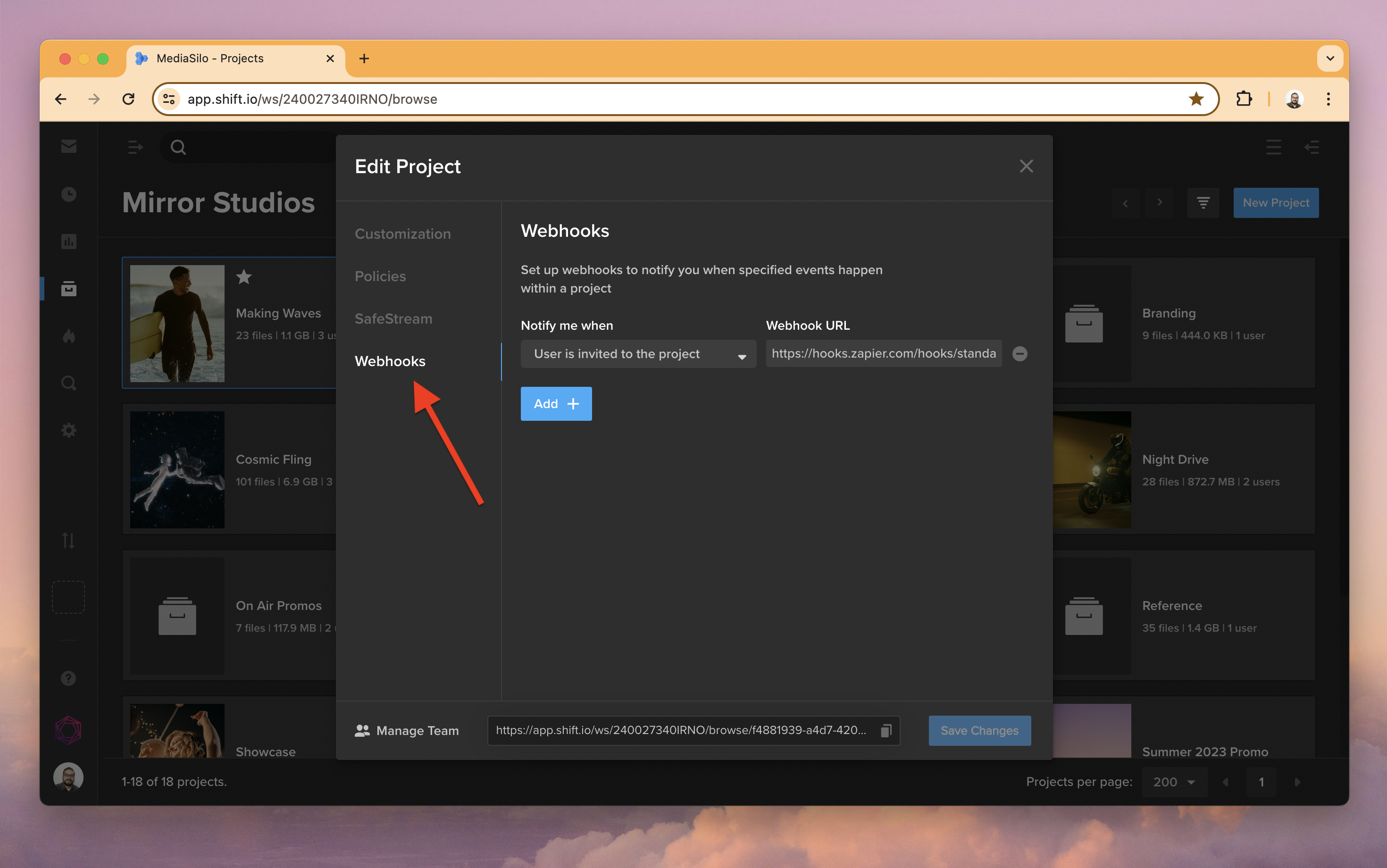Change projects per page from 200
Viewport: 1387px width, 868px height.
(1173, 781)
